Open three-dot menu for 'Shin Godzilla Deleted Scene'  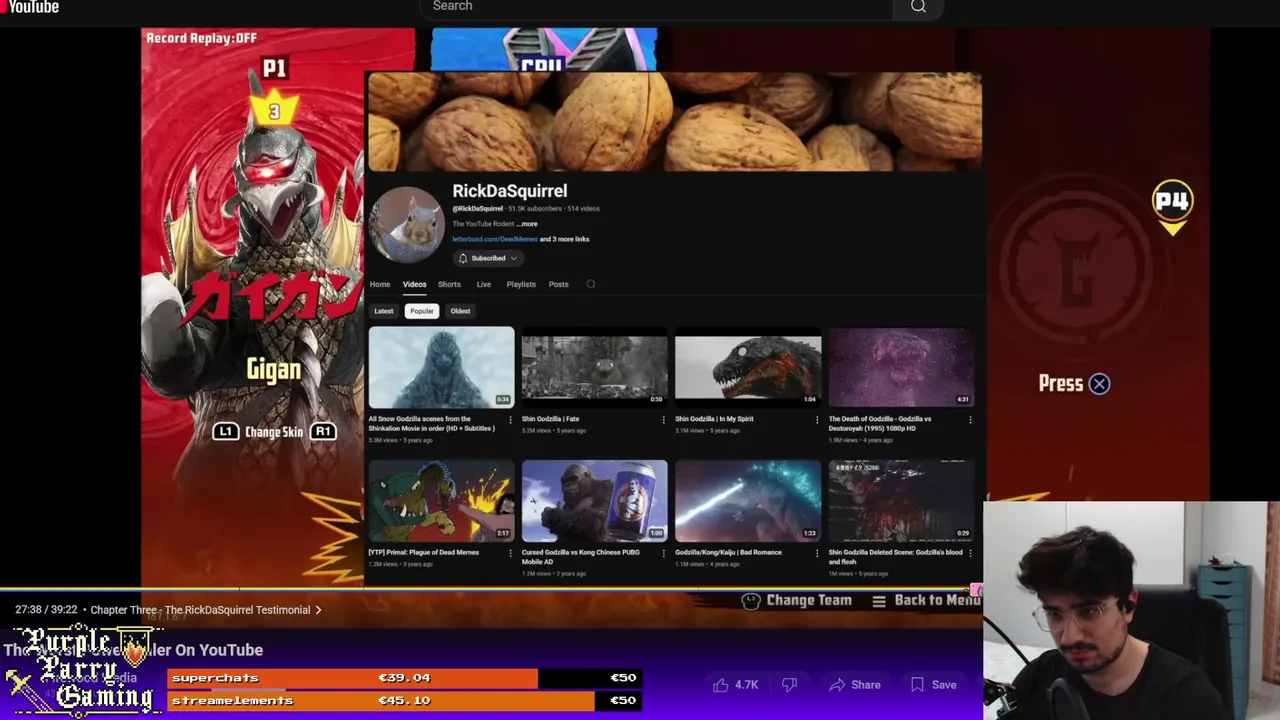coord(970,553)
